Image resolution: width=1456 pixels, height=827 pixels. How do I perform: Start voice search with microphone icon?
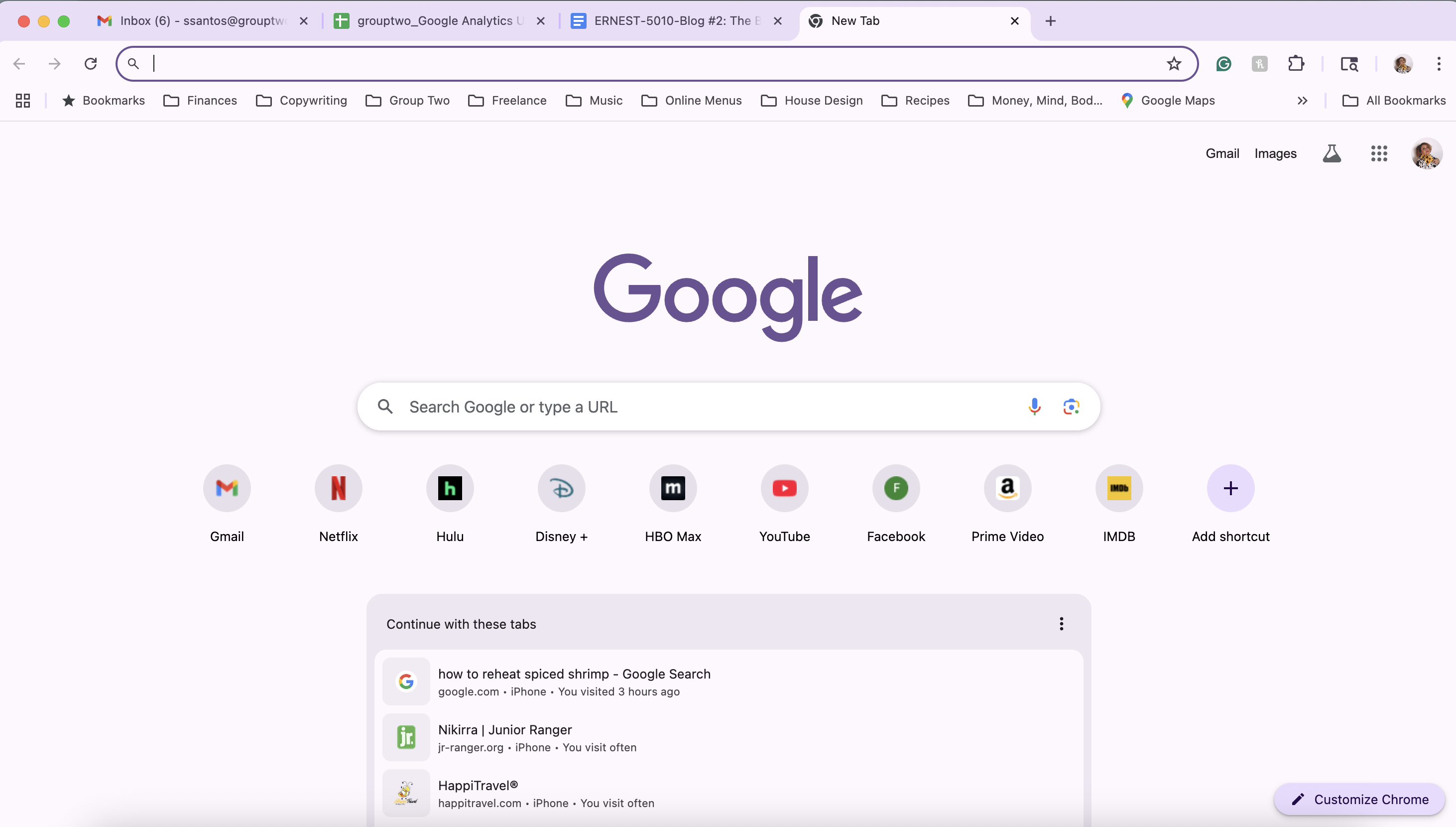click(1034, 407)
